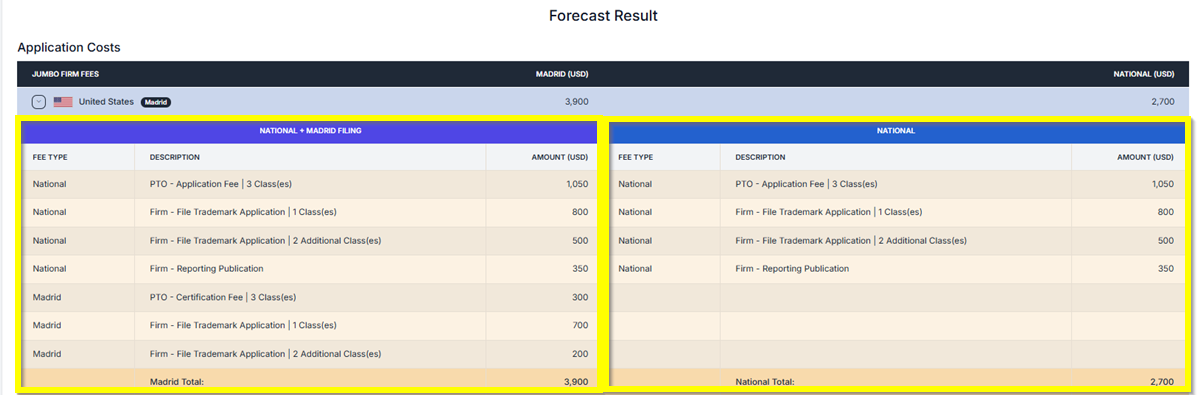Click the Madrid 700 firm filing amount
This screenshot has width=1200, height=395.
580,325
